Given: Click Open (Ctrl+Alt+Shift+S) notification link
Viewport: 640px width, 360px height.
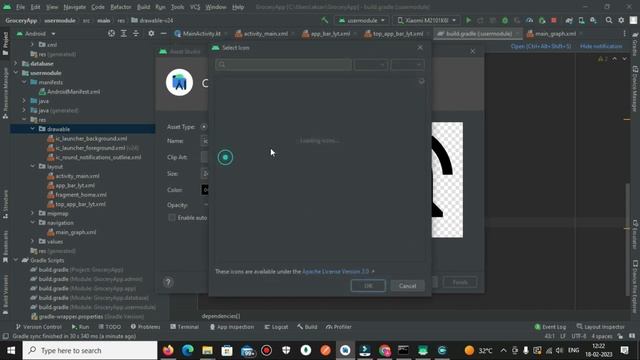Looking at the screenshot, I should [x=541, y=46].
